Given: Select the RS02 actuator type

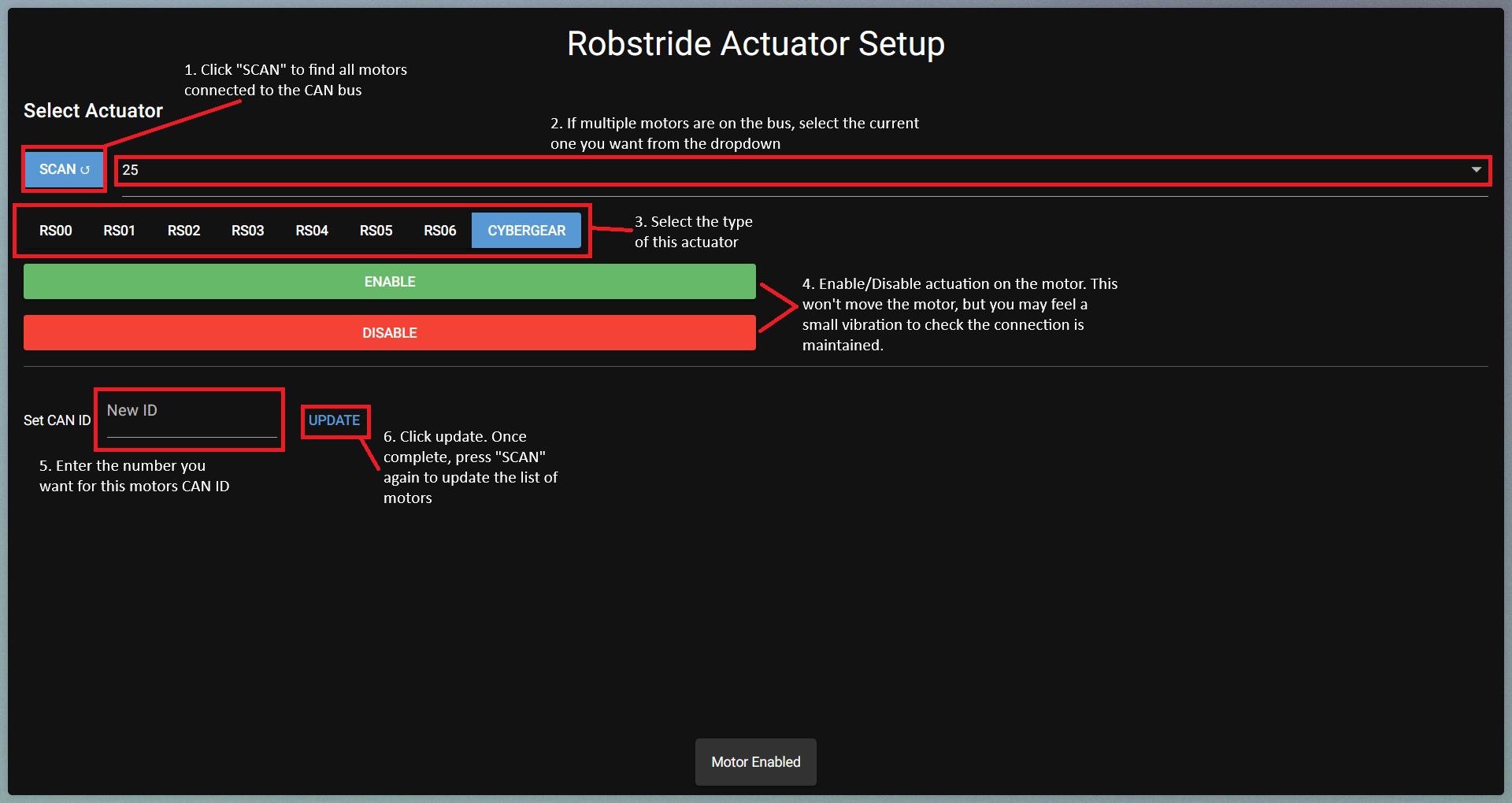Looking at the screenshot, I should (x=183, y=231).
